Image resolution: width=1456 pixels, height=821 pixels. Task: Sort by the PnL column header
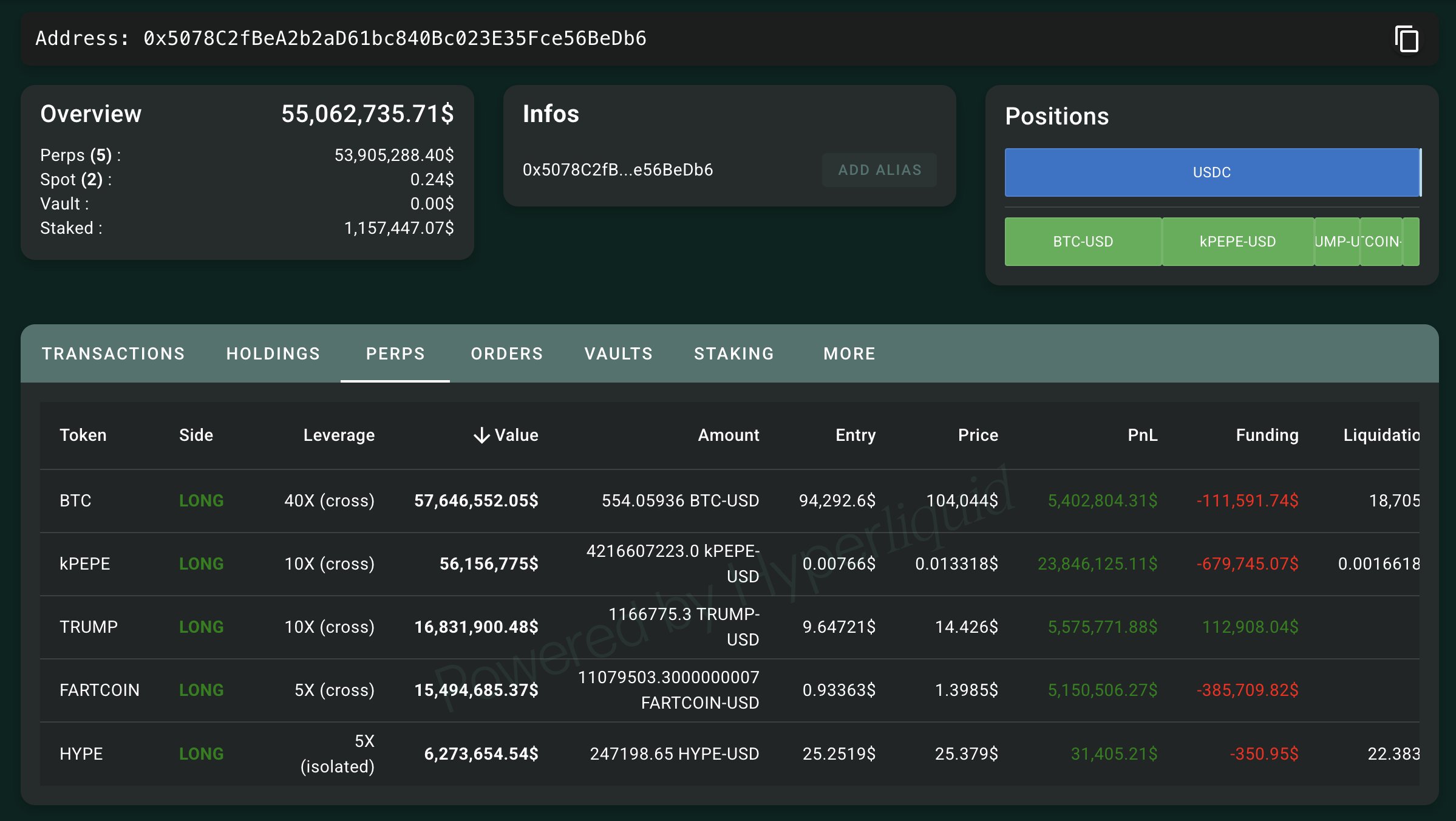[1143, 435]
